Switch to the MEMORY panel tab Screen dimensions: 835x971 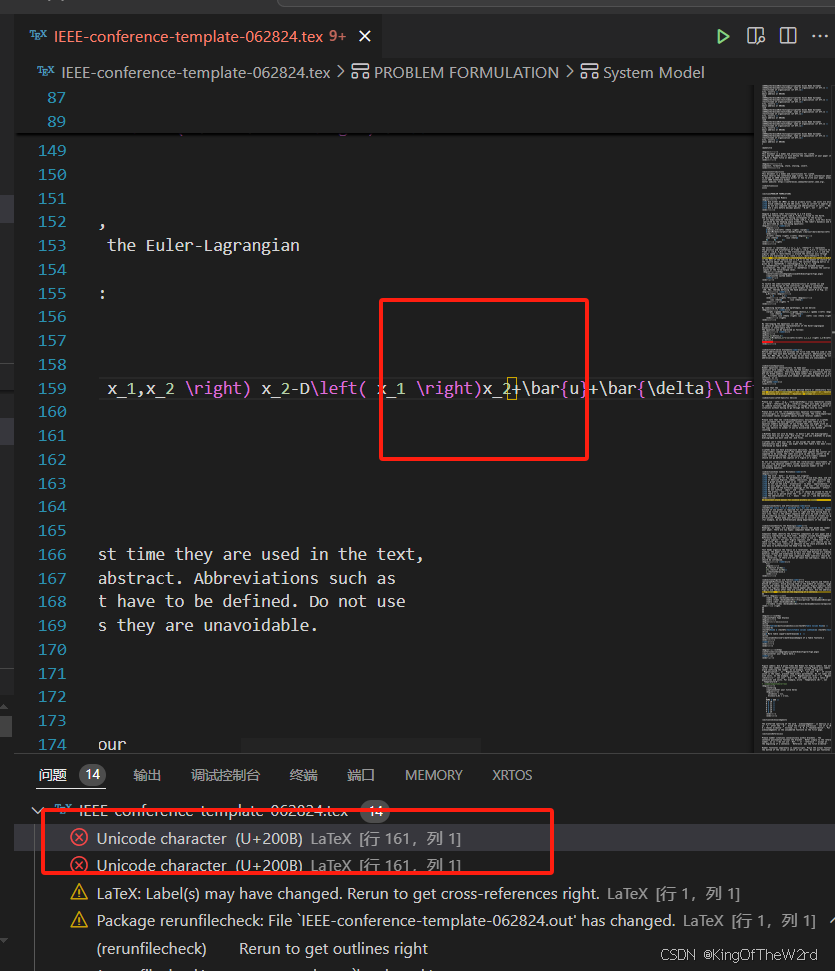coord(433,775)
